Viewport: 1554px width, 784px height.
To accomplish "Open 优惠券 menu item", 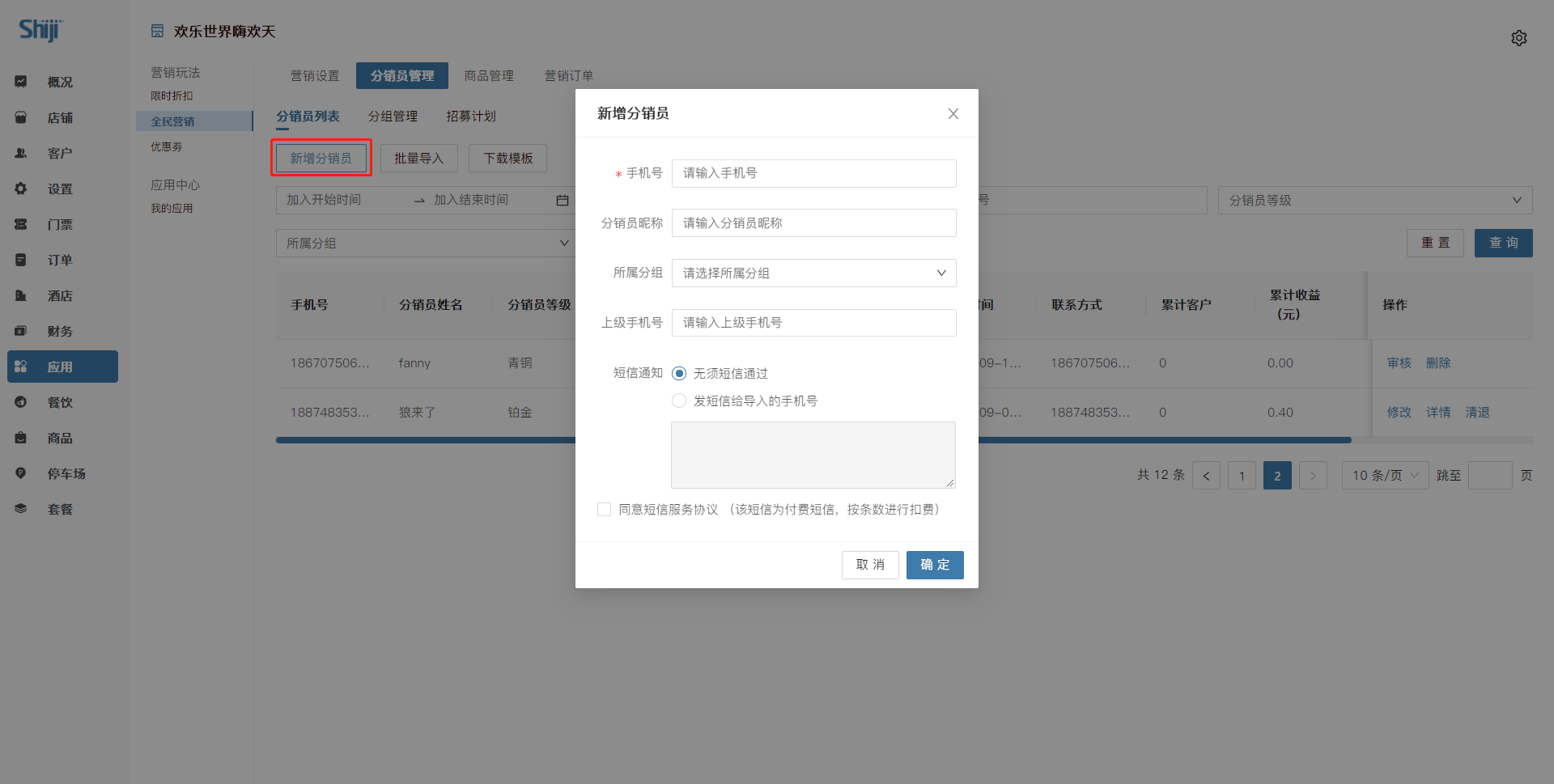I will pos(166,146).
